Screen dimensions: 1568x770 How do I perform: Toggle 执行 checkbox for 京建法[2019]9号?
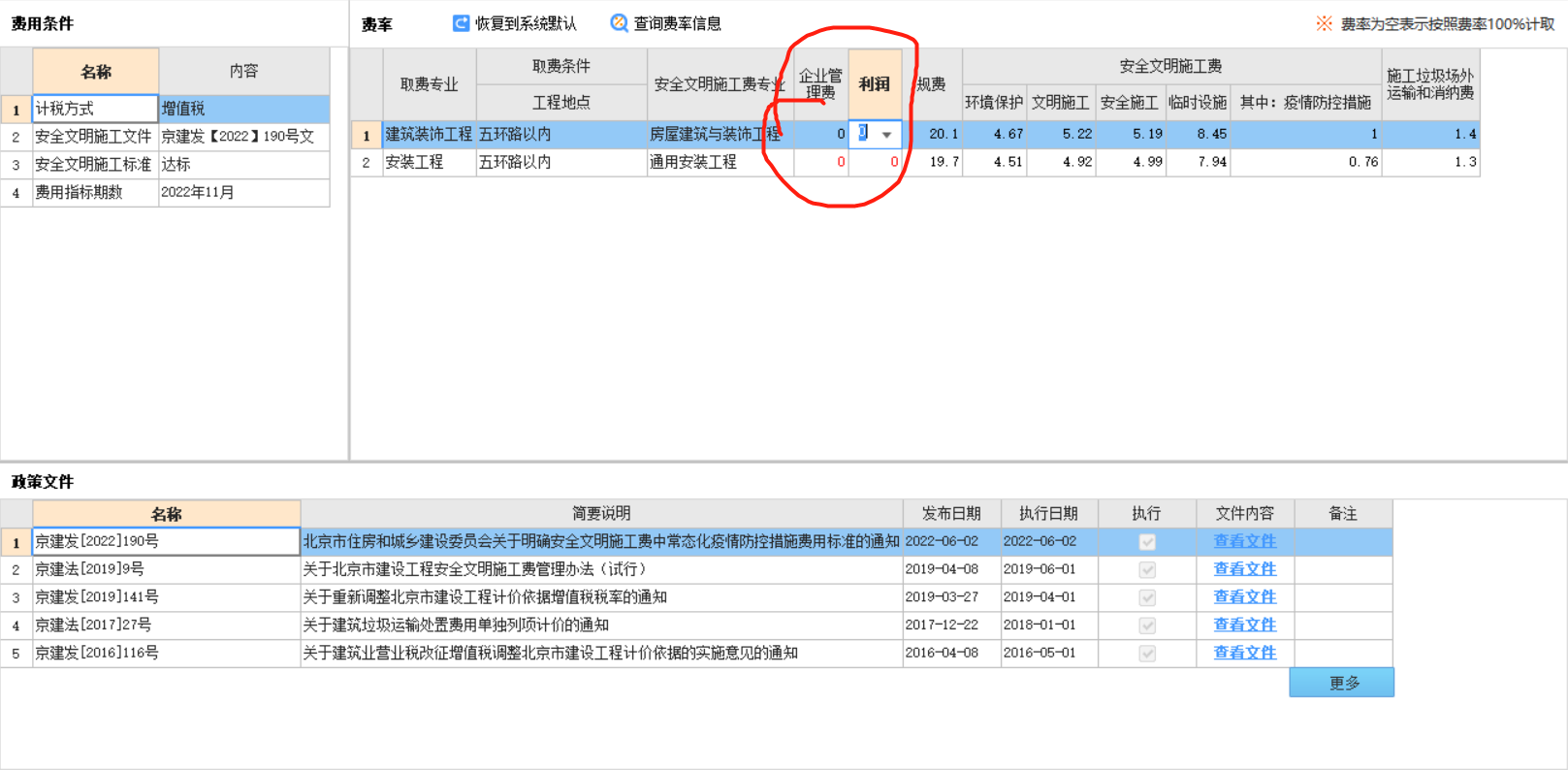point(1147,570)
